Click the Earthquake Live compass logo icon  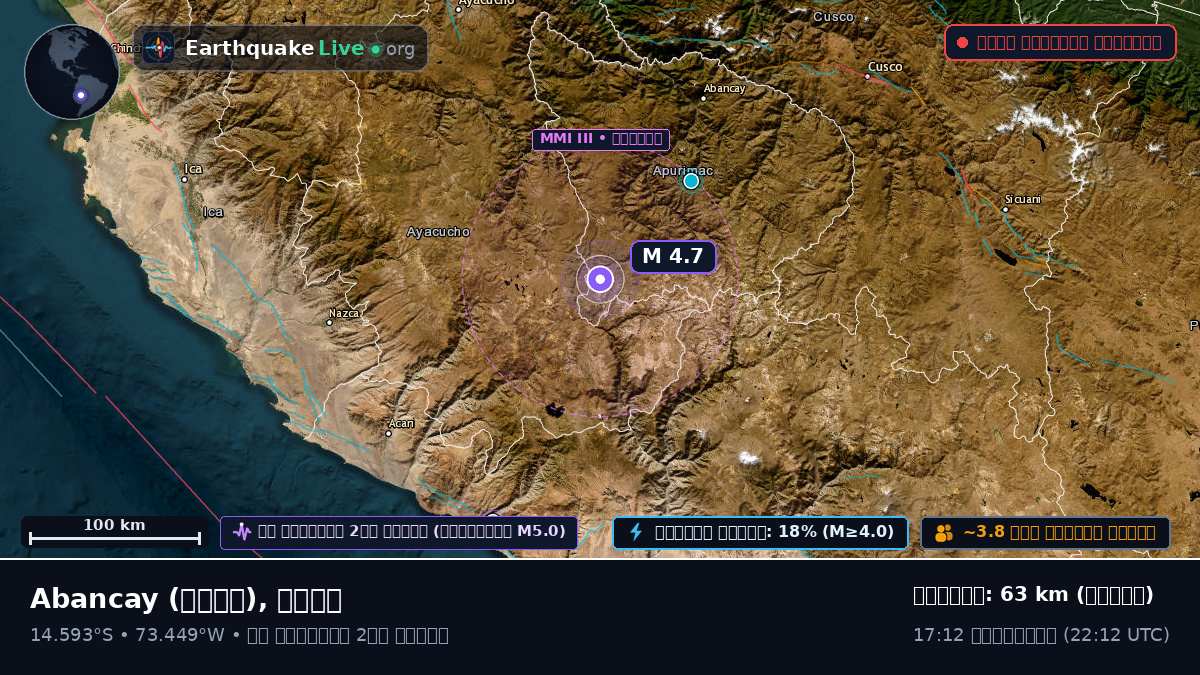click(x=158, y=48)
